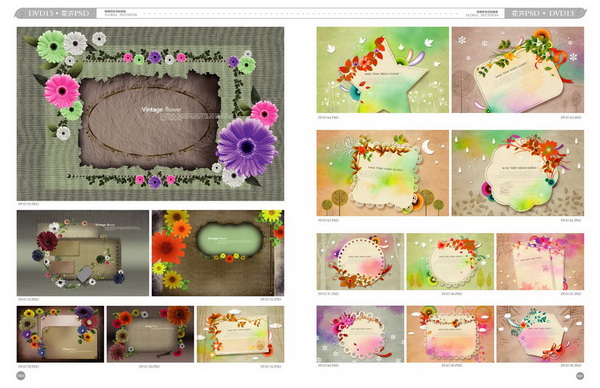This screenshot has width=600, height=388.
Task: Click the "花卉PSD • DVD13" header label
Action: point(543,13)
